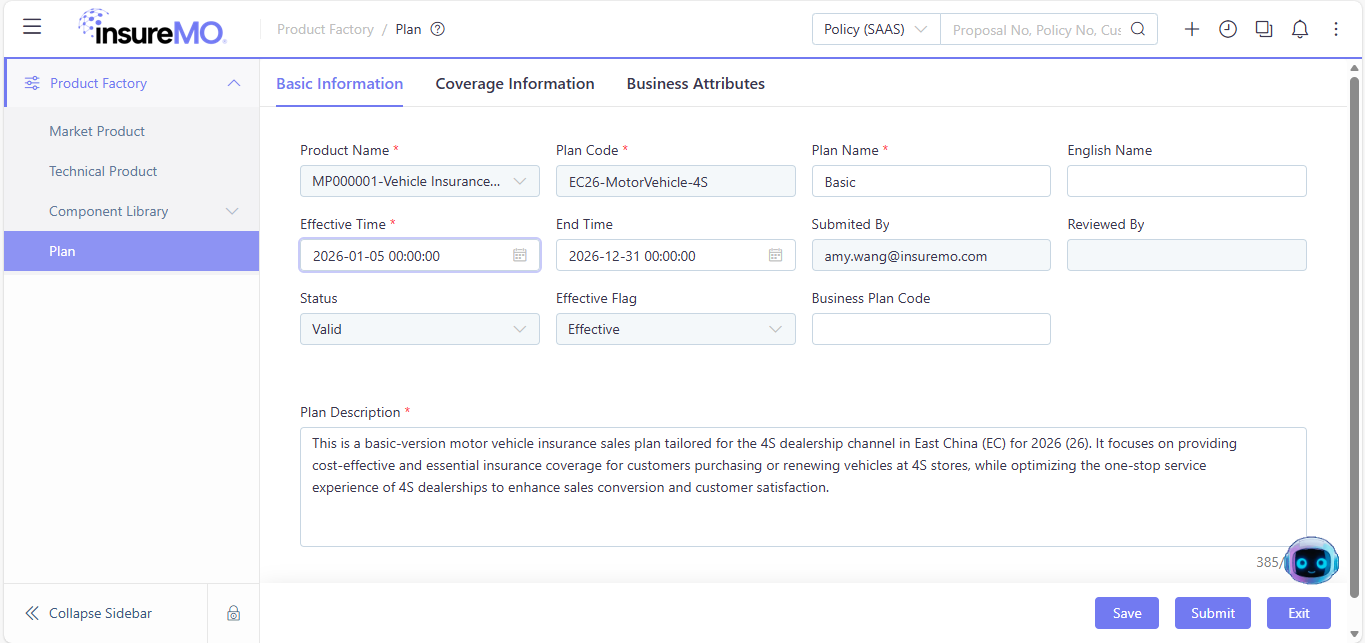This screenshot has width=1365, height=643.
Task: Click the Reviewed By field
Action: 1187,255
